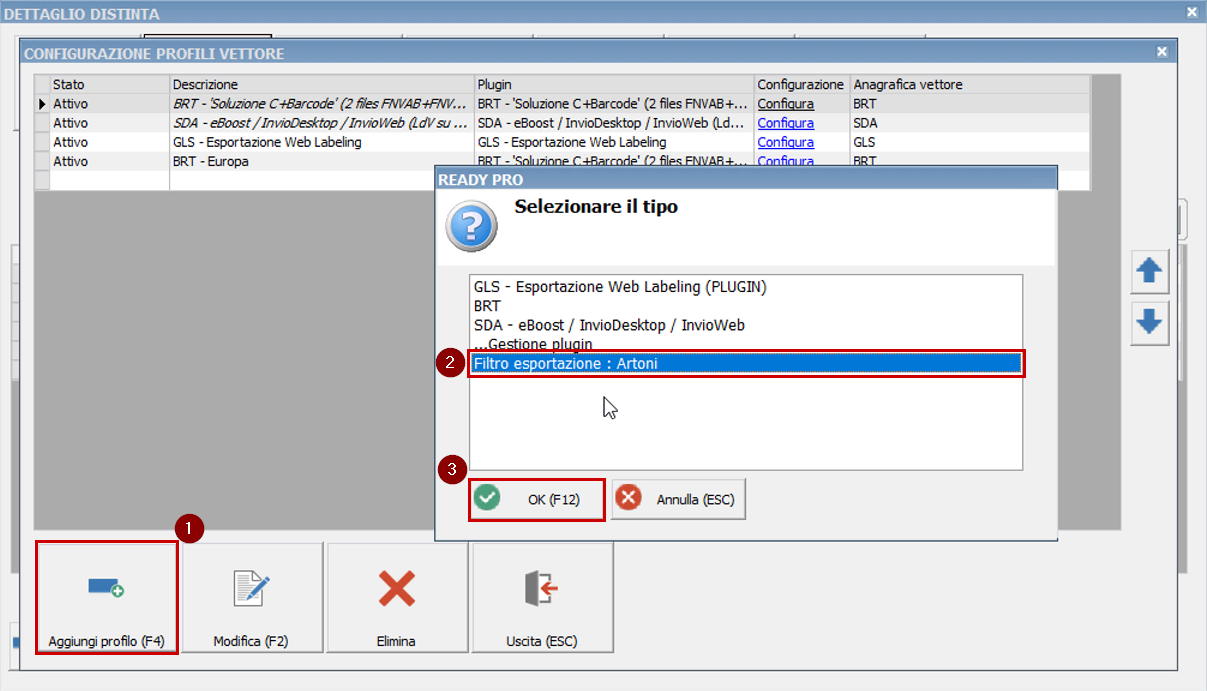
Task: Pick 'SDA - eBoost / InvioDesktop / InvioWeb' type
Action: pos(609,325)
